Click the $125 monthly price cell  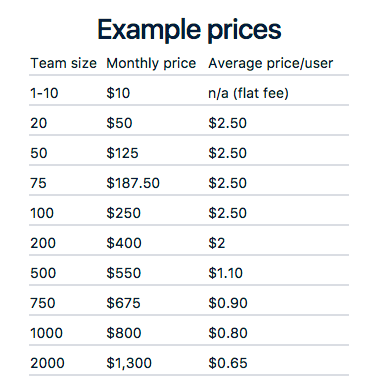tap(122, 153)
